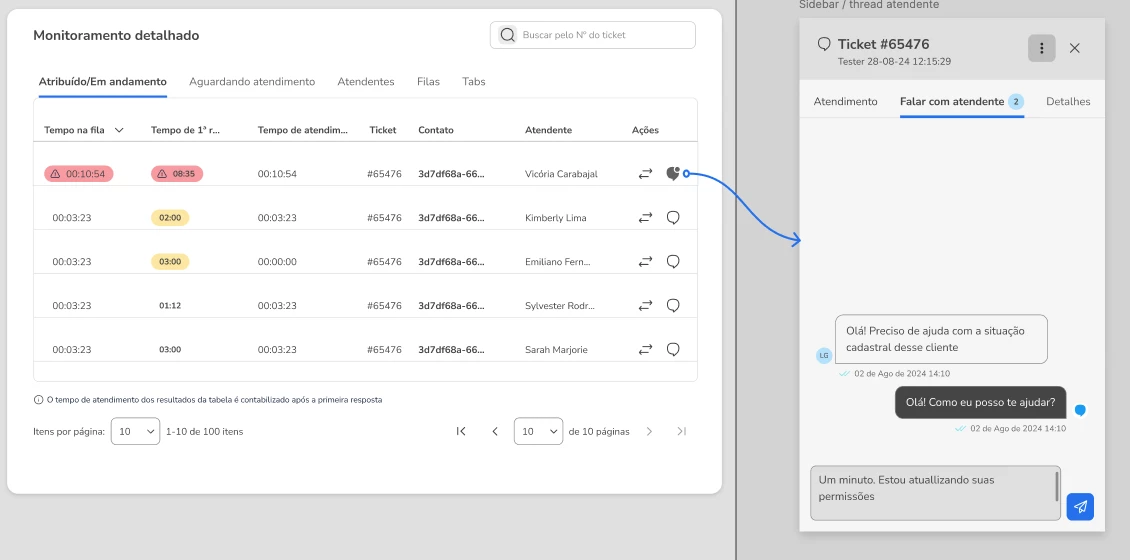Click contact 3d7df68a-66... in Kimberly Lima row

tap(451, 218)
